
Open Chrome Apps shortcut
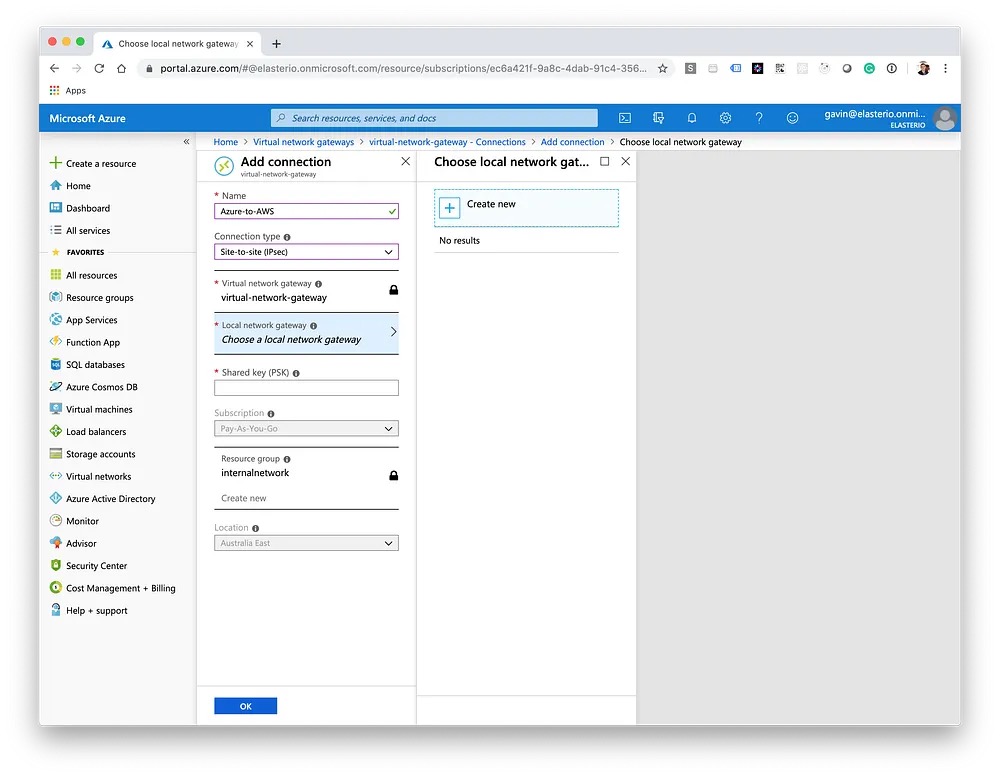(68, 91)
